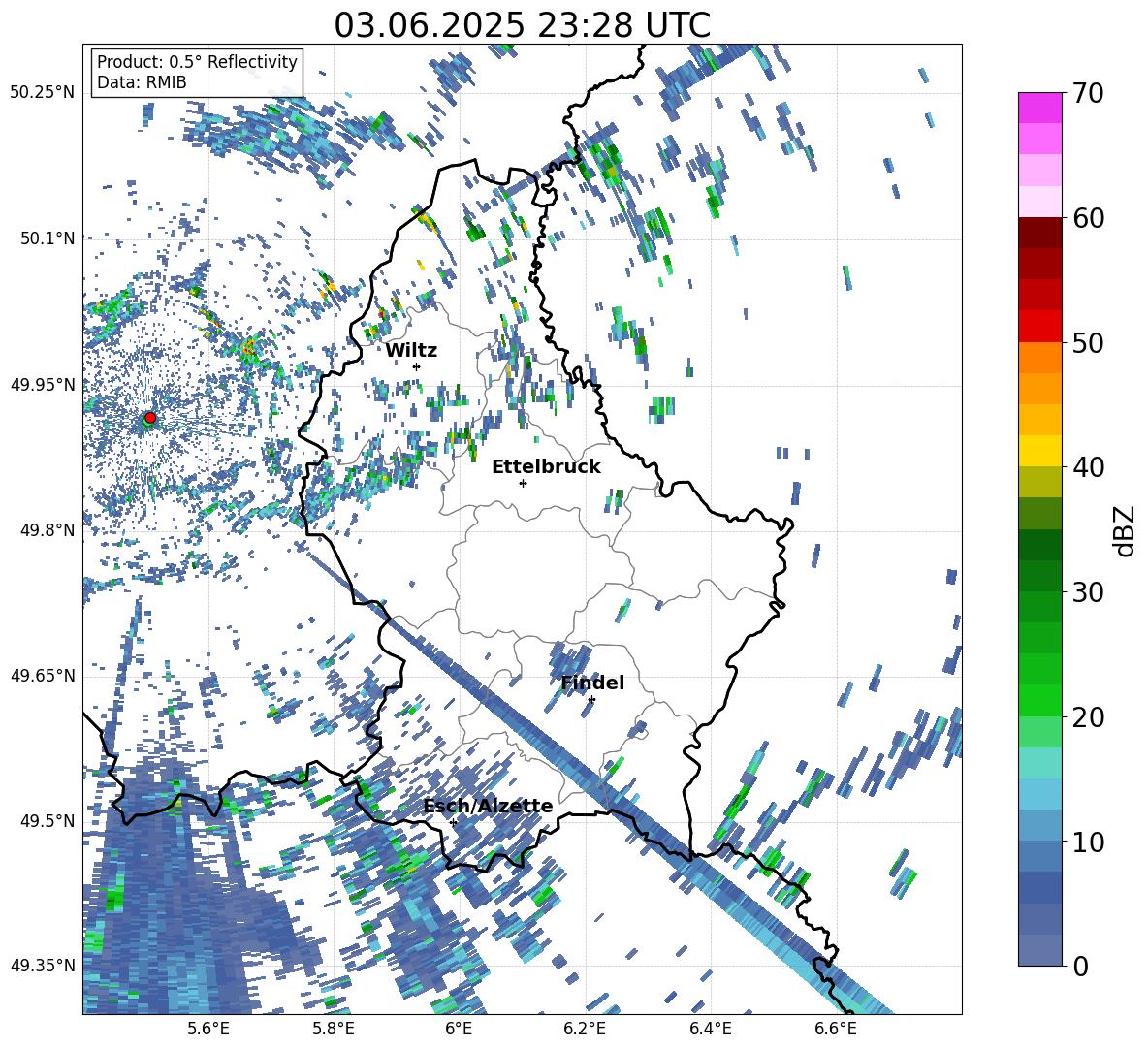Click the colorbar tick label 40
The height and width of the screenshot is (1048, 1148).
point(1087,467)
